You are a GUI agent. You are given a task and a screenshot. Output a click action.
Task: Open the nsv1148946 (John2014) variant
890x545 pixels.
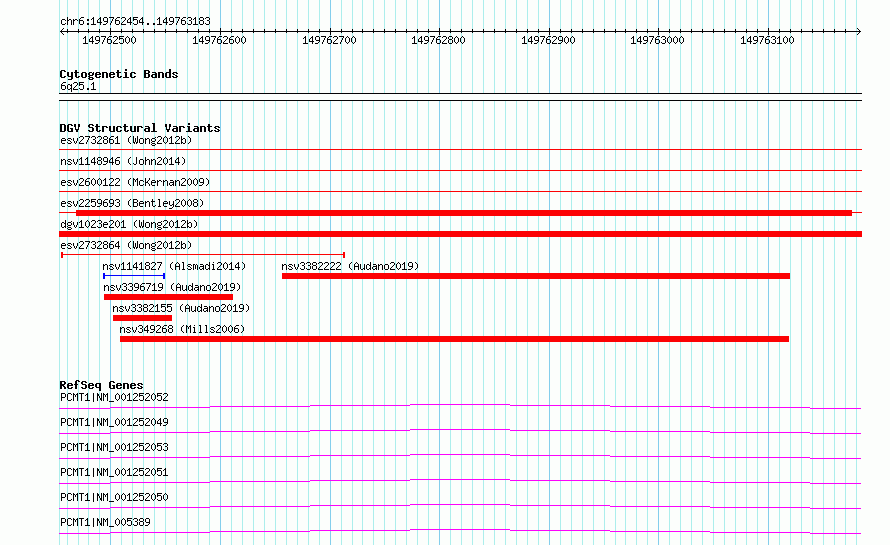point(123,161)
